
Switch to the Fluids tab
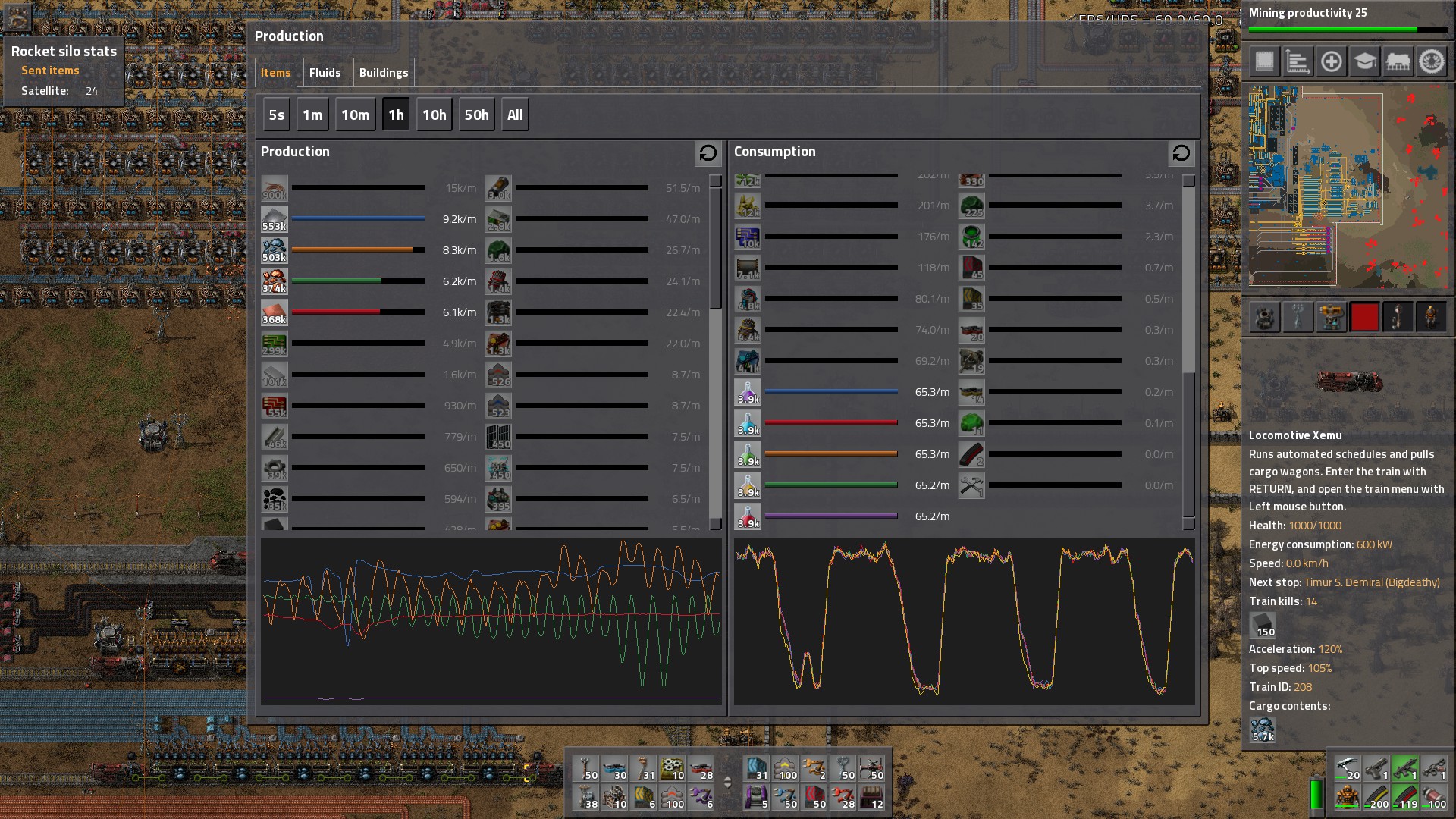(325, 73)
